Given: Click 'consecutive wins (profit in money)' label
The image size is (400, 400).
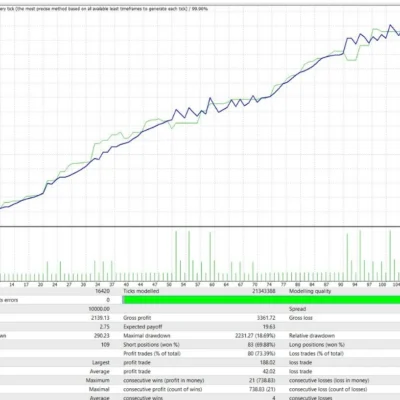Looking at the screenshot, I should tap(164, 380).
